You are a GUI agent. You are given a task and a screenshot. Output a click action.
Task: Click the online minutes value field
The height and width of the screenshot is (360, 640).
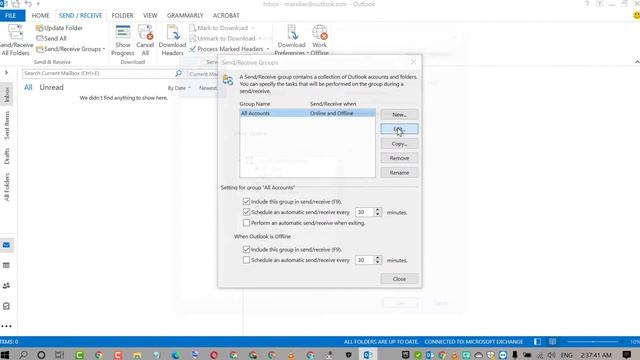point(364,212)
